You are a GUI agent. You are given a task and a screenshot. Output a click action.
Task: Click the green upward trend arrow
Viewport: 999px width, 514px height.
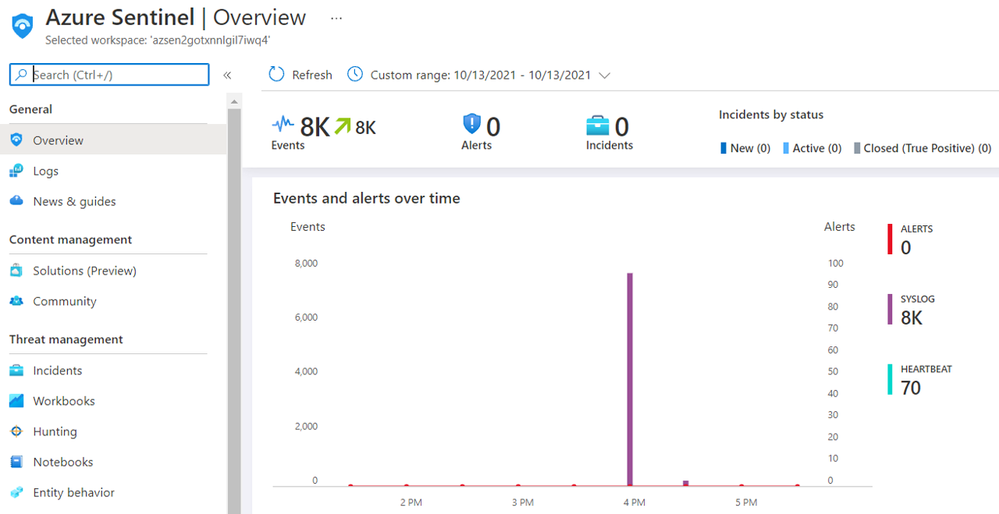point(343,126)
